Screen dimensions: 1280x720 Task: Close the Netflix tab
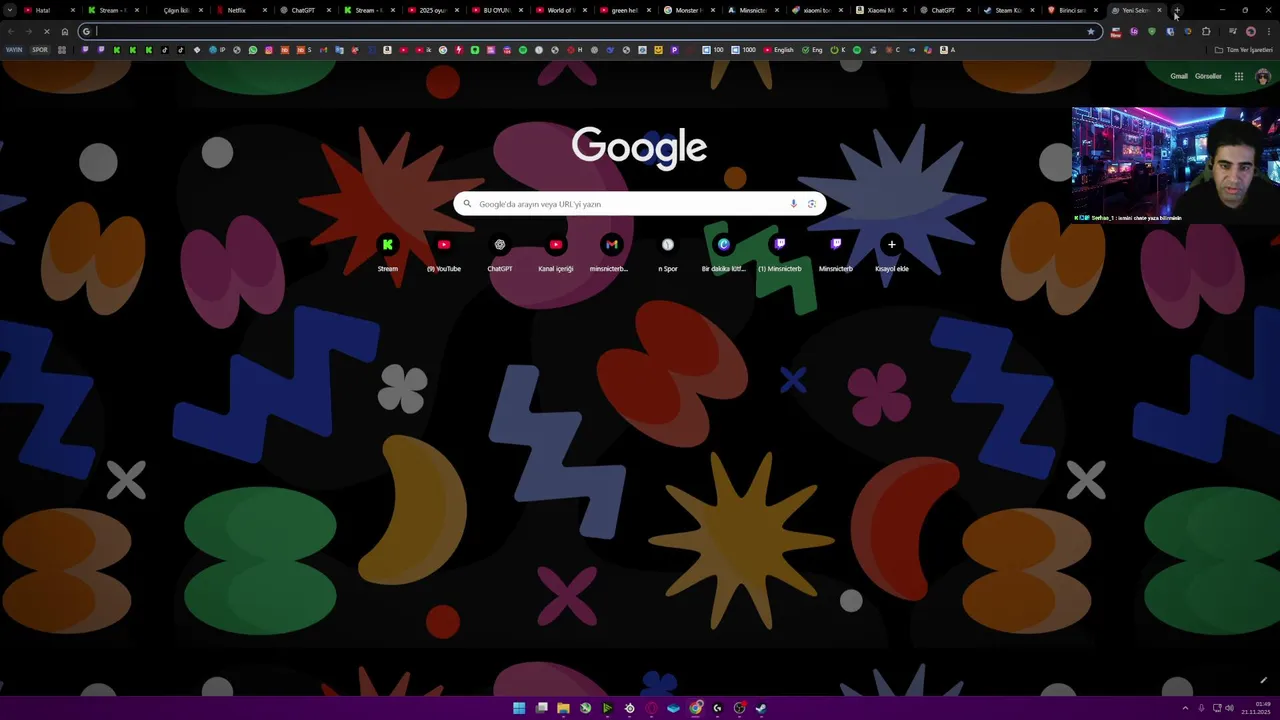(x=265, y=10)
